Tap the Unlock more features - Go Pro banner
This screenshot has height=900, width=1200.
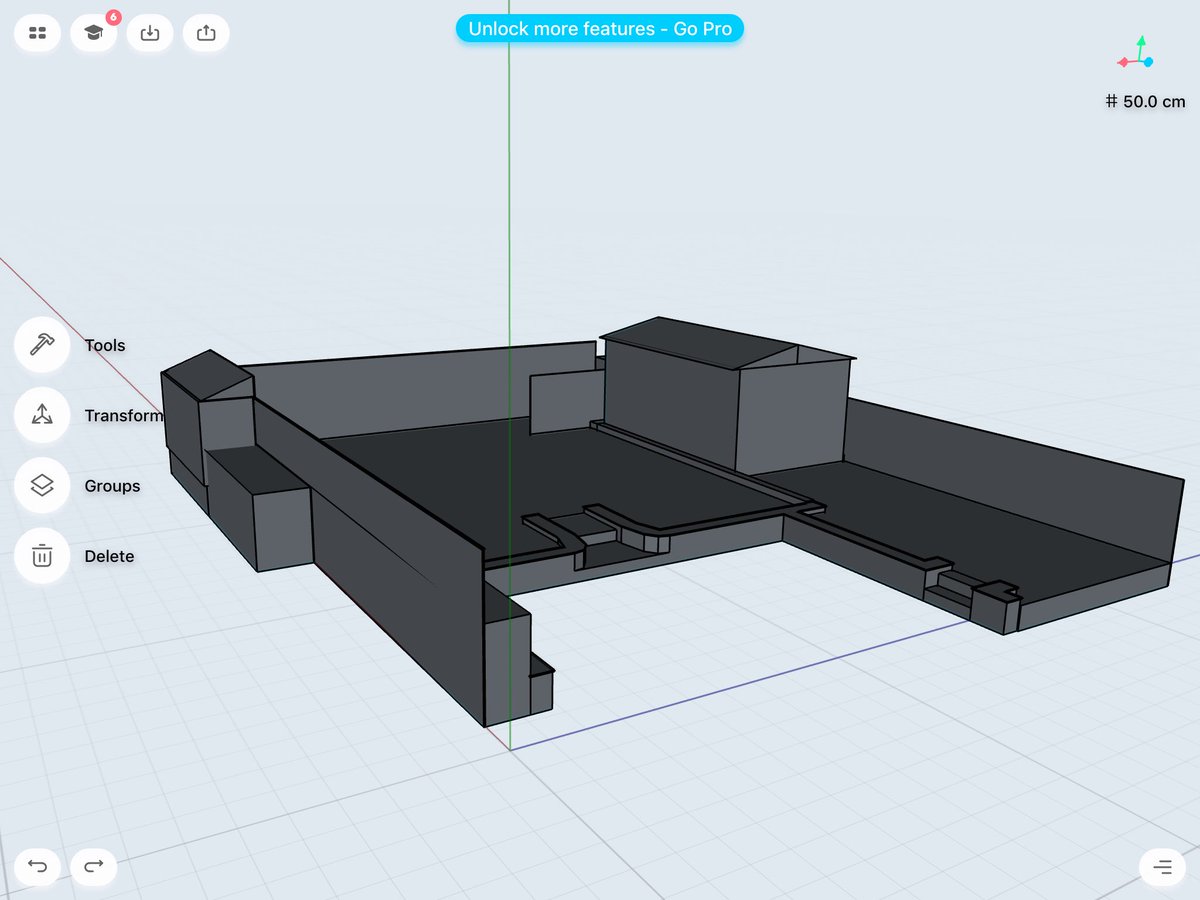[x=600, y=29]
